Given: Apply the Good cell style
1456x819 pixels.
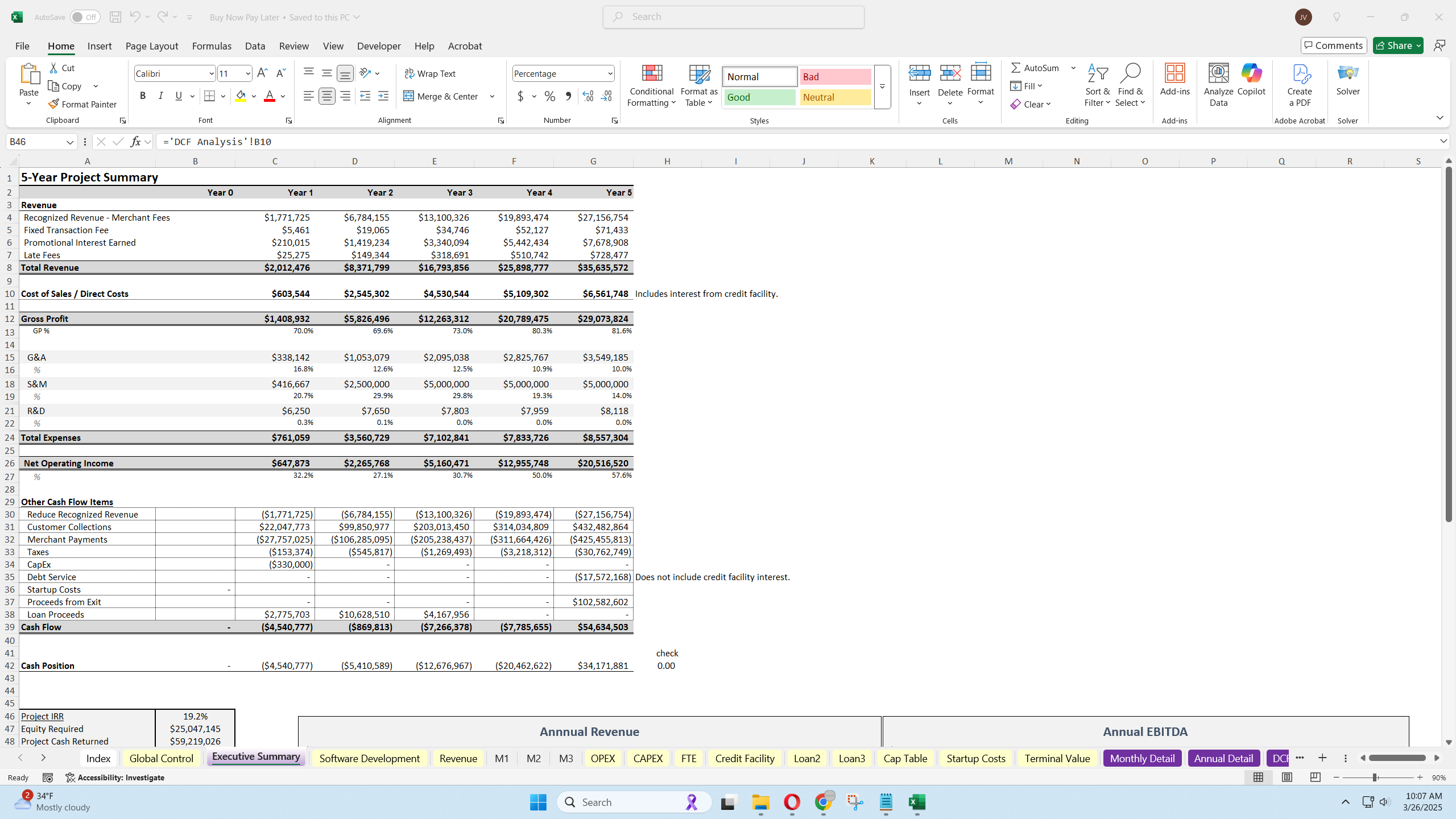Looking at the screenshot, I should pos(758,97).
